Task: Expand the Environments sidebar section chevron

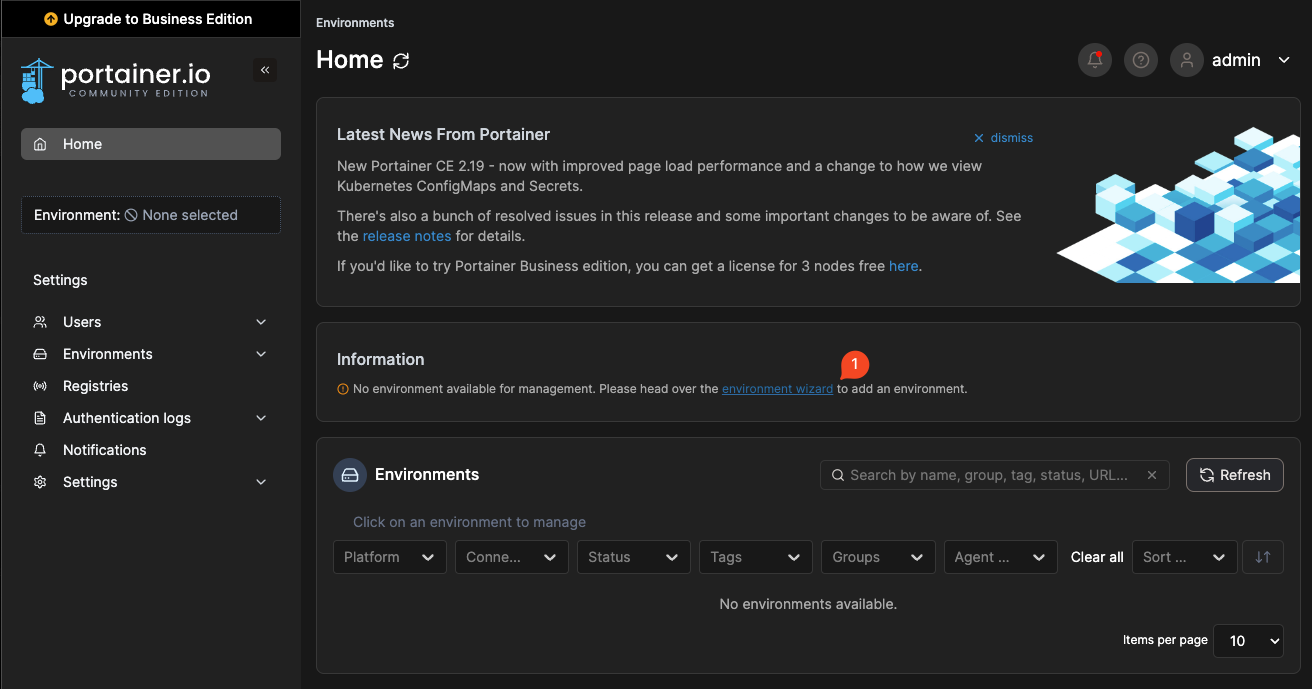Action: pos(261,354)
